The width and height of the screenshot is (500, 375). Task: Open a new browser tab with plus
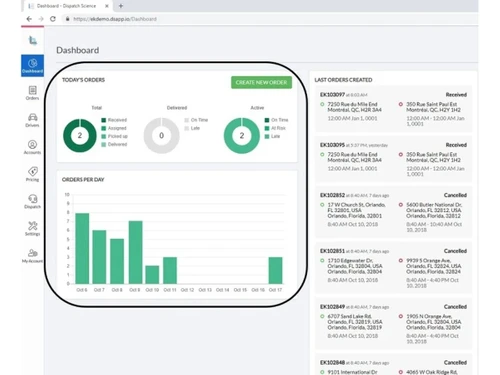[121, 6]
